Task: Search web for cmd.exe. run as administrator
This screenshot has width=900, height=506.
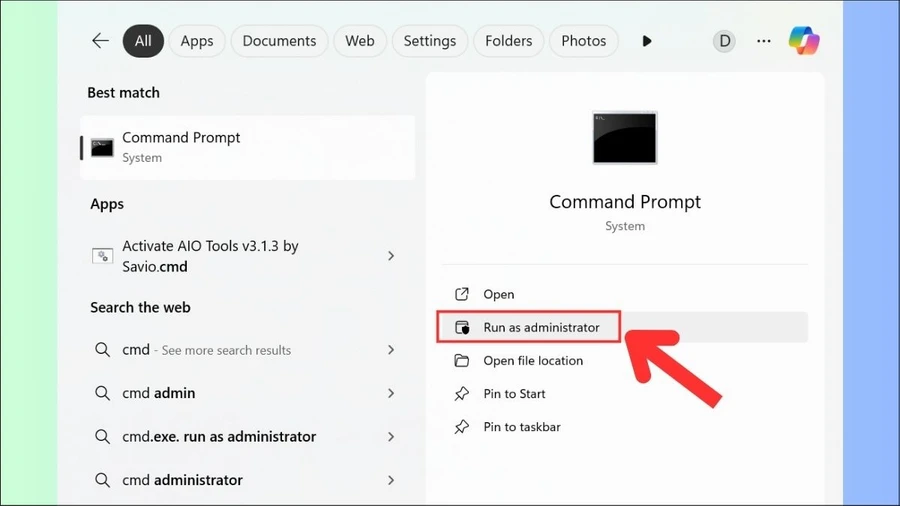Action: coord(247,437)
